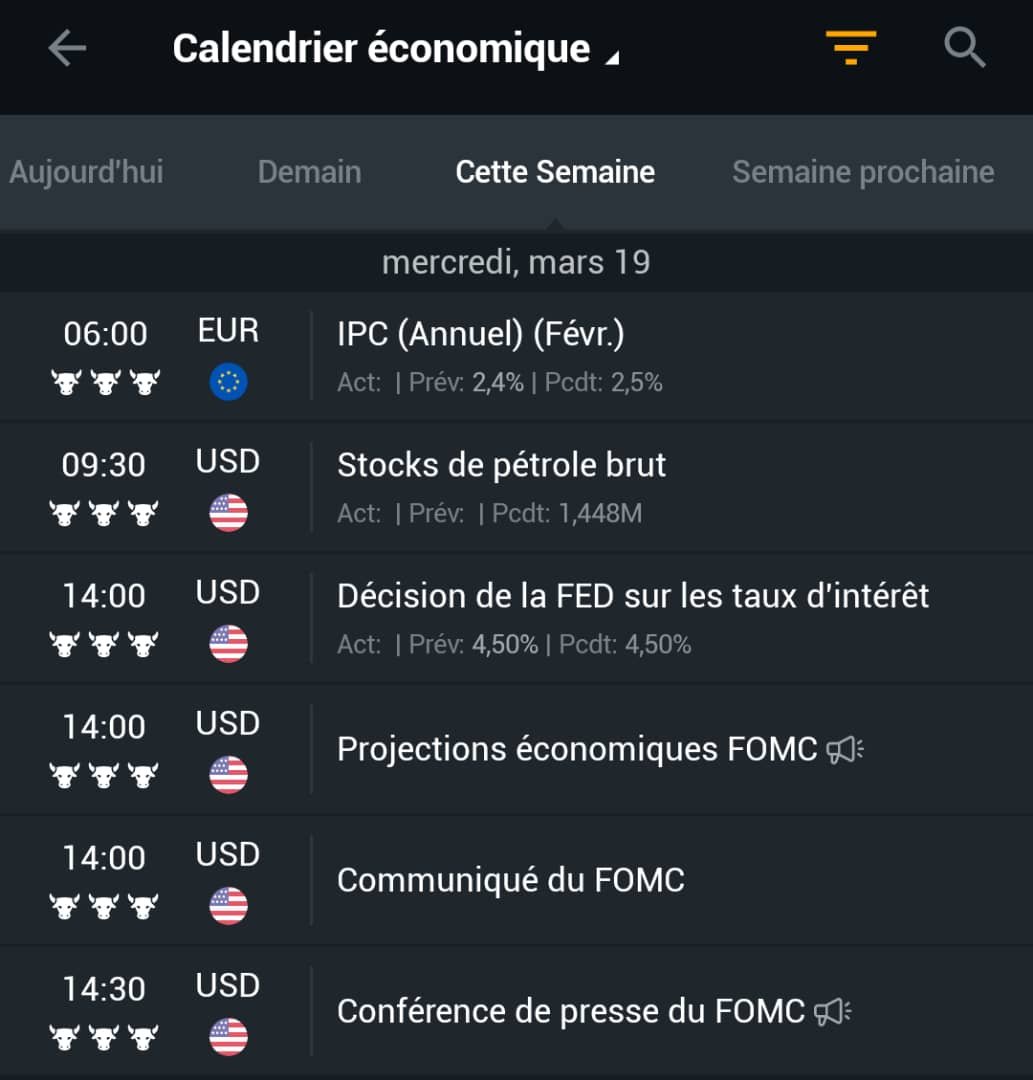Tap the megaphone icon on Conférence de presse du FOMC
Screen dimensions: 1033x1080
point(833,1012)
